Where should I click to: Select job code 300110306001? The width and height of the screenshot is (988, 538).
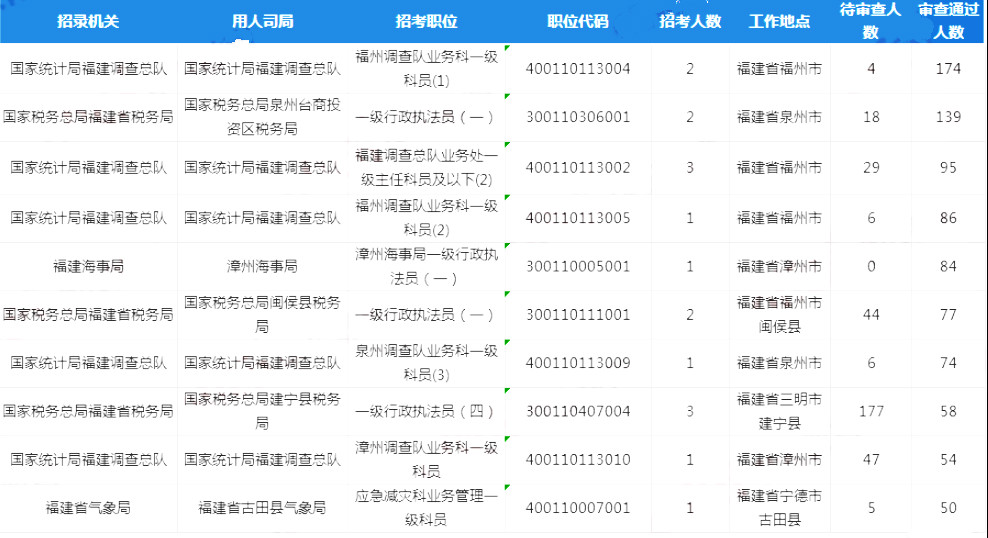(x=578, y=117)
